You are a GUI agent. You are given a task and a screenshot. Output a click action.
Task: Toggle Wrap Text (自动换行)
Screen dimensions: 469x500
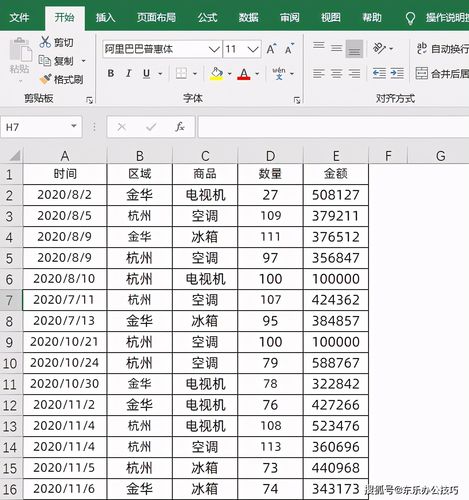click(443, 49)
